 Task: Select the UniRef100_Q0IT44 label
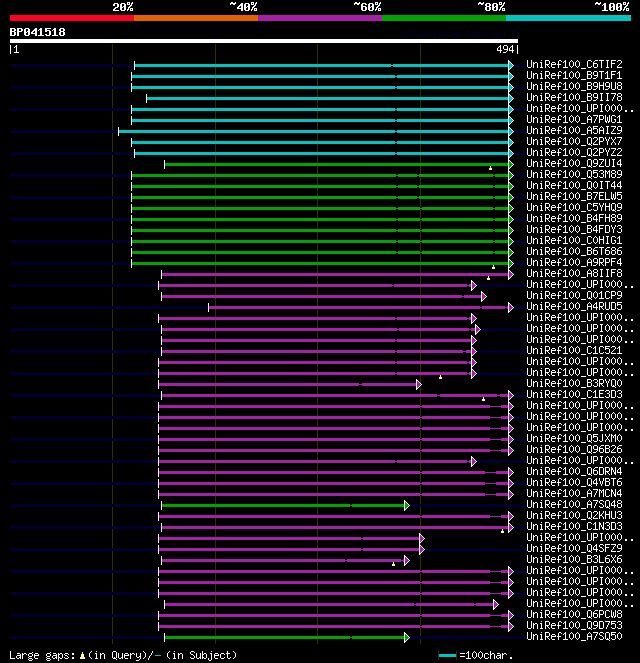point(574,185)
